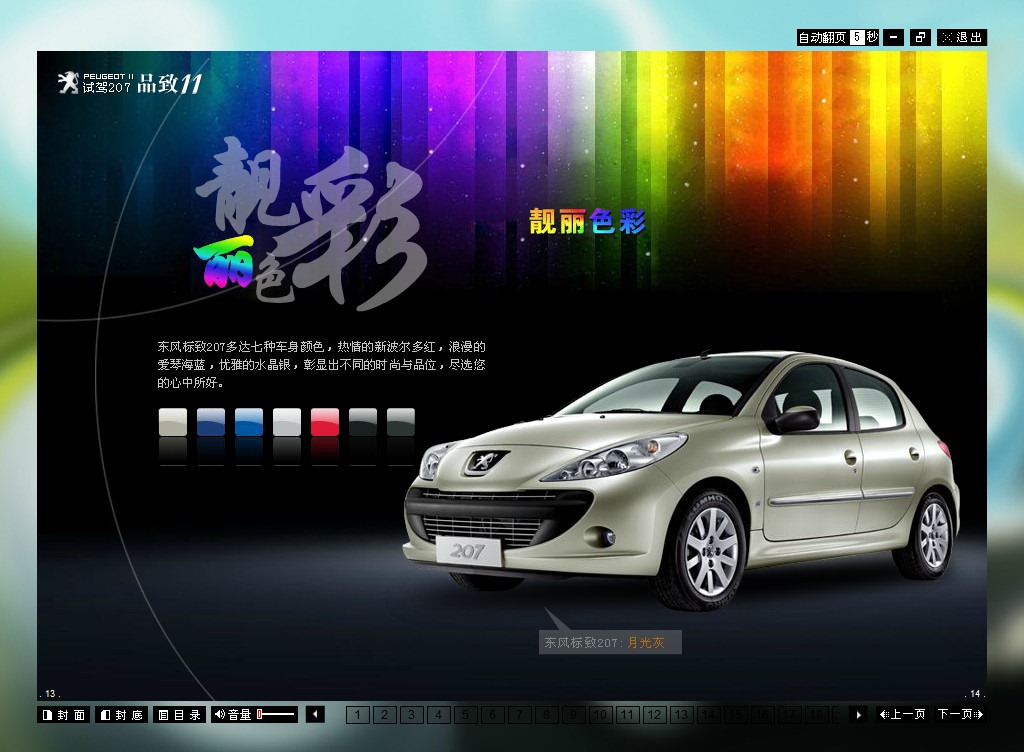Choose the dark gray-green color swatch
The height and width of the screenshot is (752, 1024).
coord(400,422)
